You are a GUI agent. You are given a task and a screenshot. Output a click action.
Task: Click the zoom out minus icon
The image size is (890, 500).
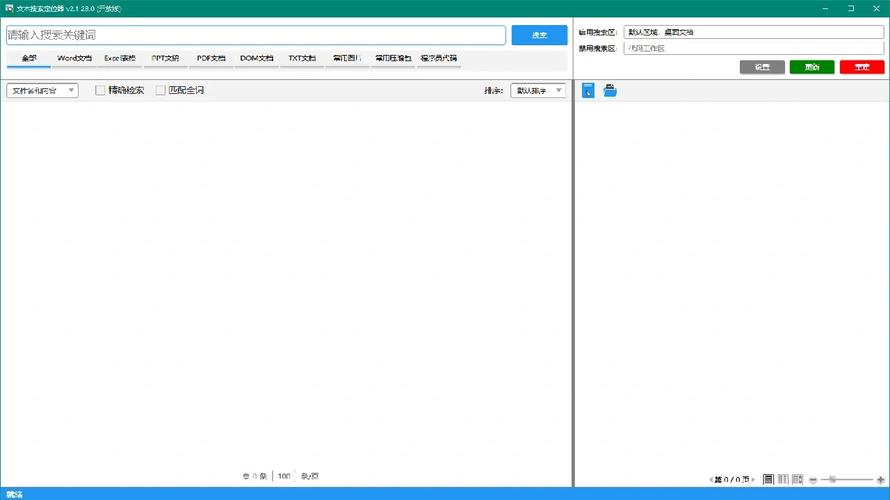point(813,480)
